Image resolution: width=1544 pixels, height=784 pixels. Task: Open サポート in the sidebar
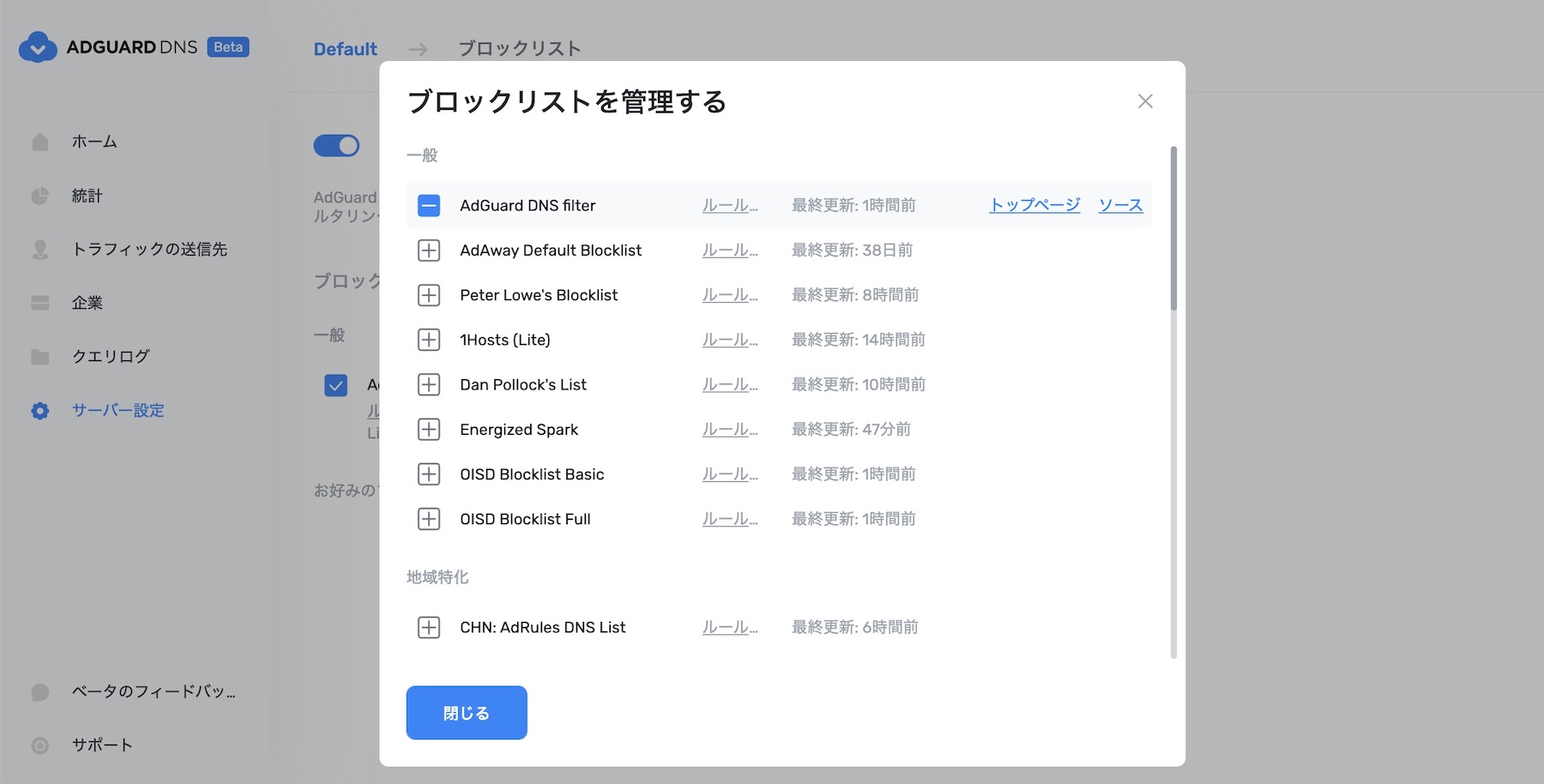(x=102, y=745)
